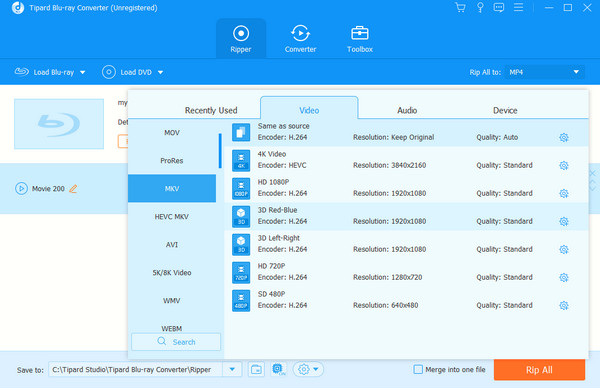Select MOV in the format list
The height and width of the screenshot is (388, 600).
[172, 133]
